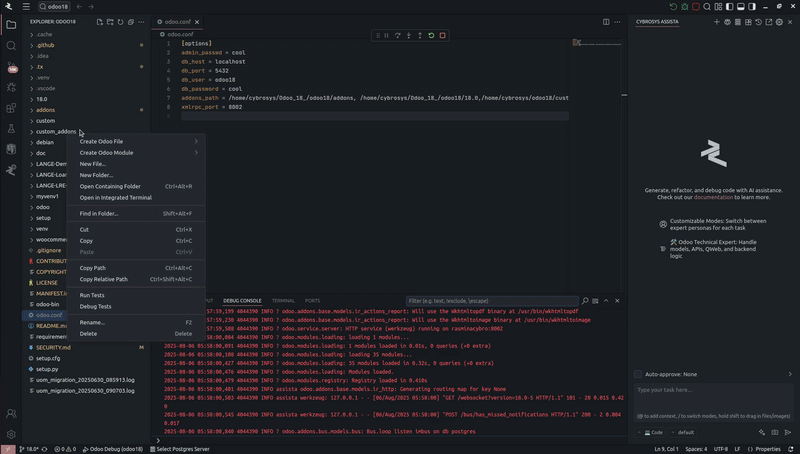Choose Open in Integrated Terminal
Image resolution: width=800 pixels, height=454 pixels.
tap(136, 198)
